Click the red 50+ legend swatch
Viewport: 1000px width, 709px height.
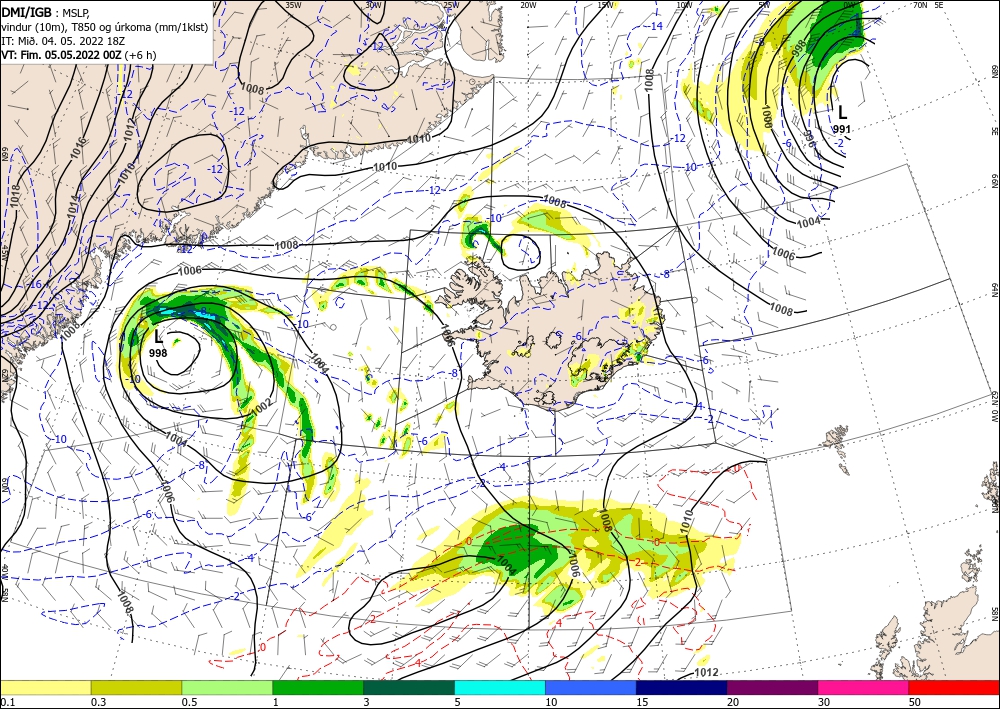[x=954, y=687]
